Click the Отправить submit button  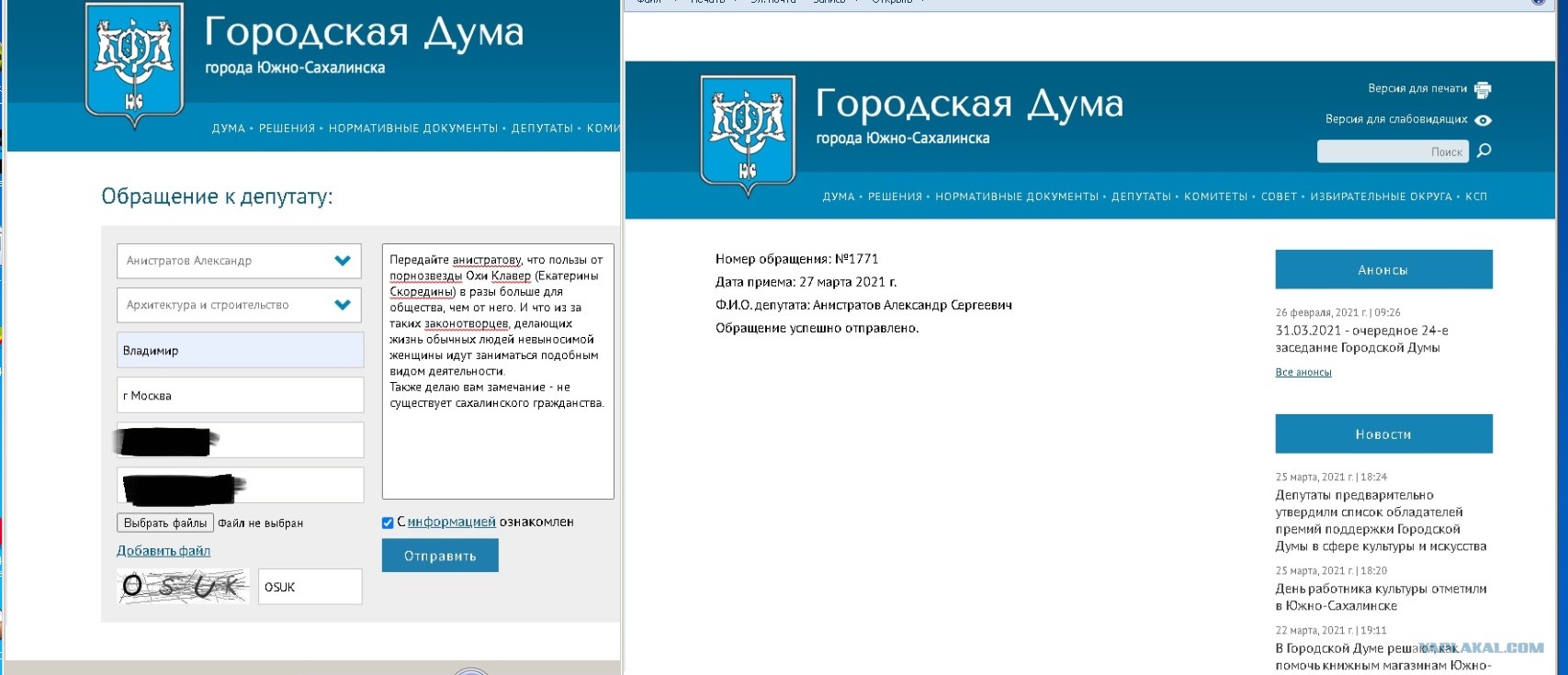[440, 556]
